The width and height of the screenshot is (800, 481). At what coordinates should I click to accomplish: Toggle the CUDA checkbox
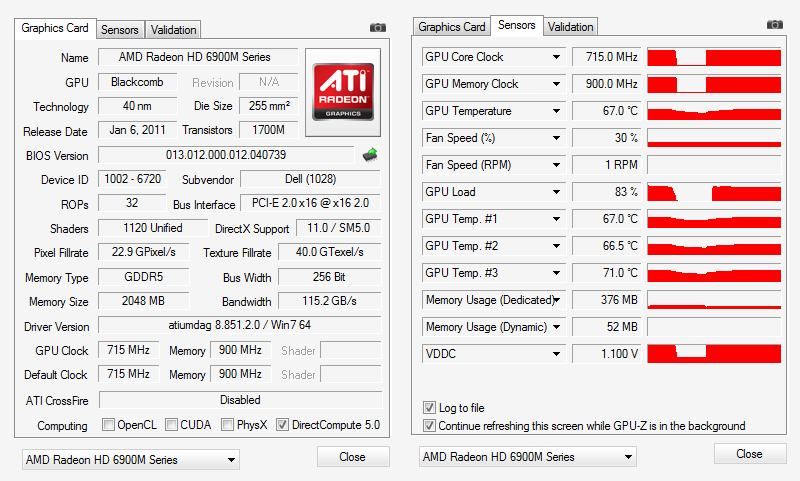coord(171,424)
